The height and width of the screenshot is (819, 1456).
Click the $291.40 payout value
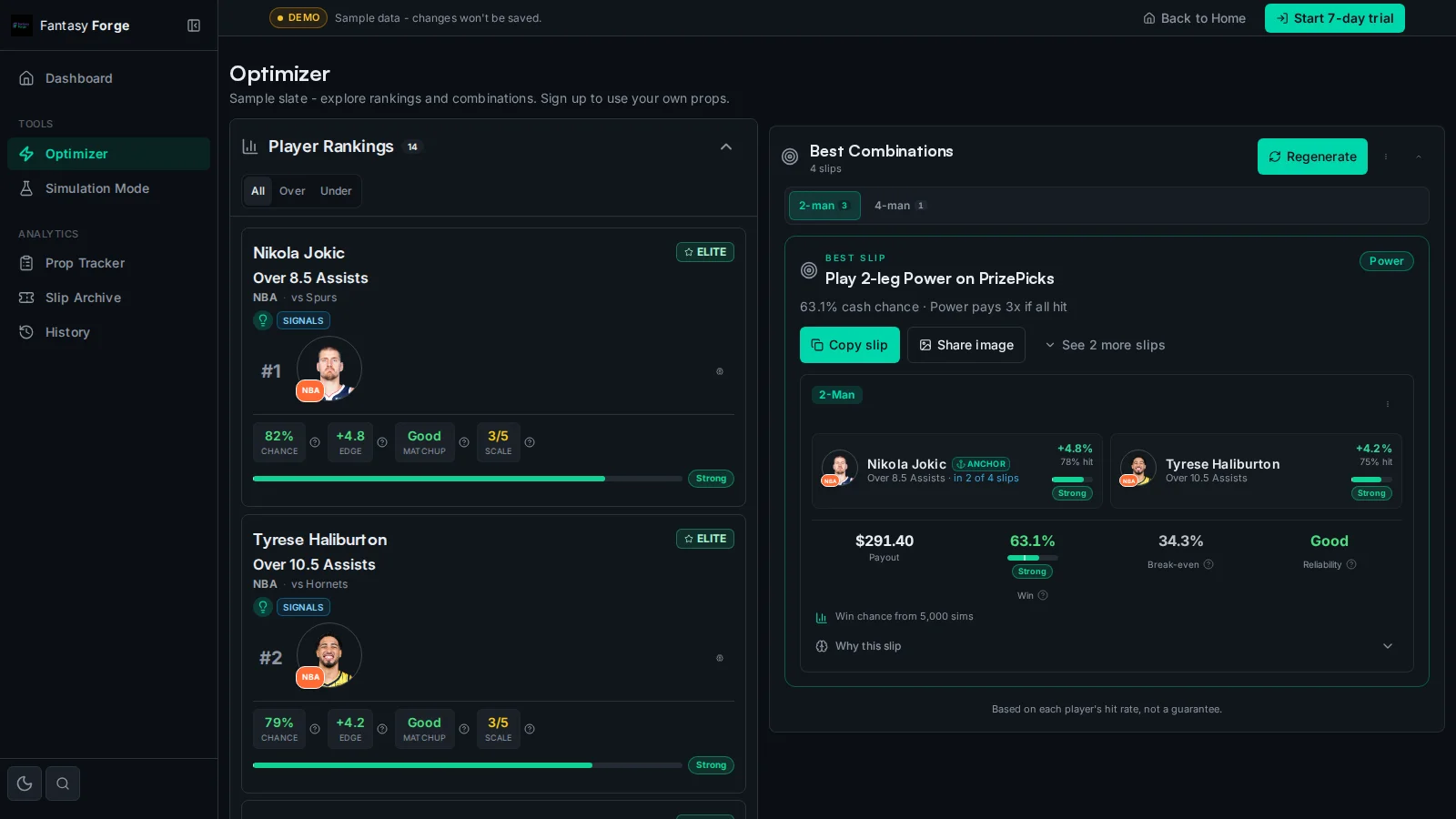click(x=885, y=541)
